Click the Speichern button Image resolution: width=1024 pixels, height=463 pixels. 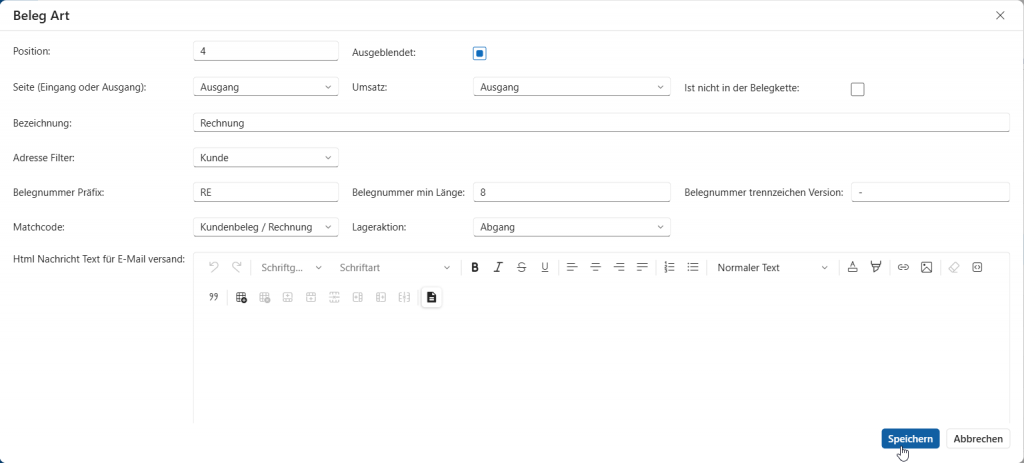point(910,439)
